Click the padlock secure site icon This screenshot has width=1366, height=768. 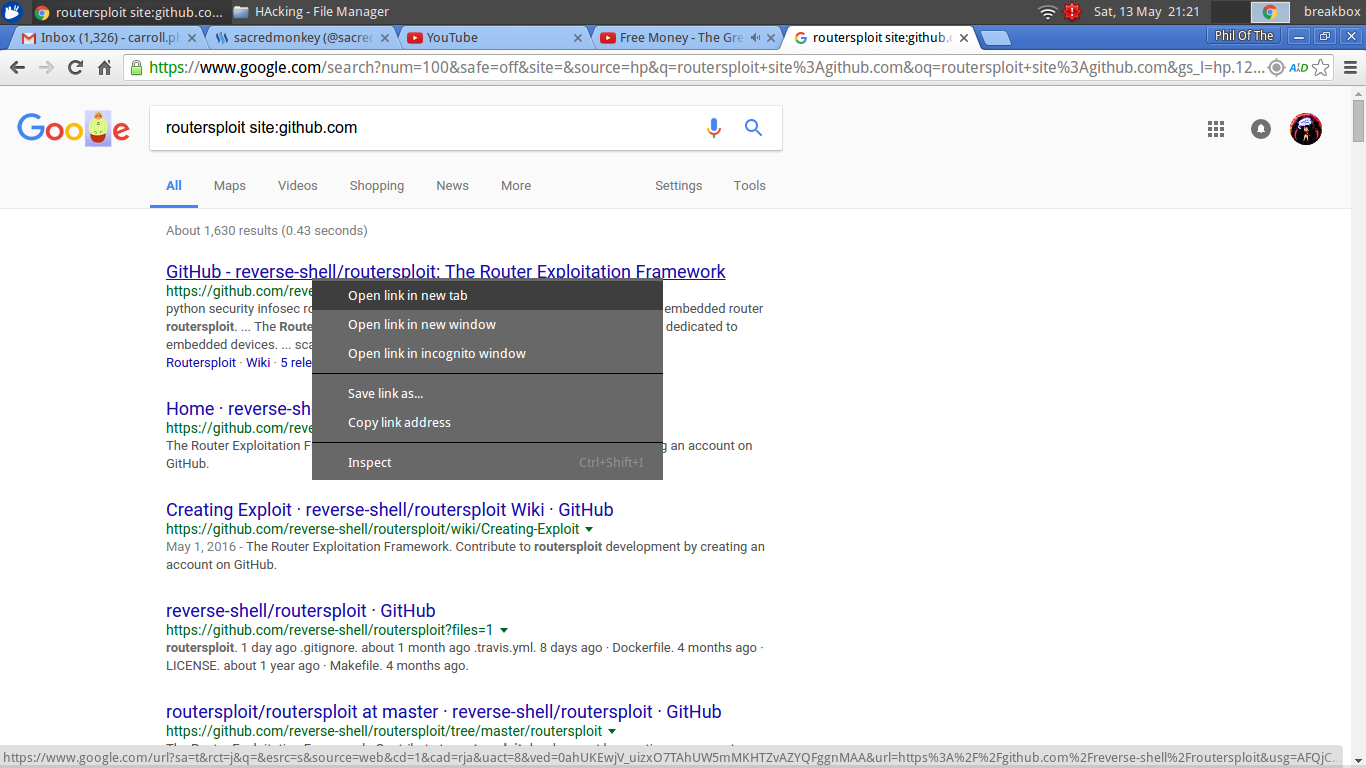(136, 68)
